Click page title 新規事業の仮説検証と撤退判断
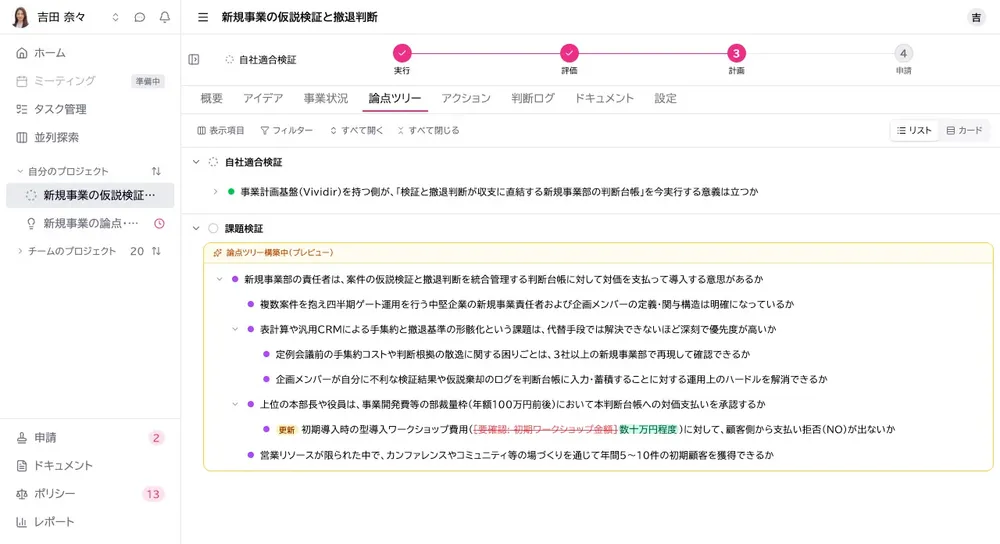The image size is (1000, 544). coord(299,17)
